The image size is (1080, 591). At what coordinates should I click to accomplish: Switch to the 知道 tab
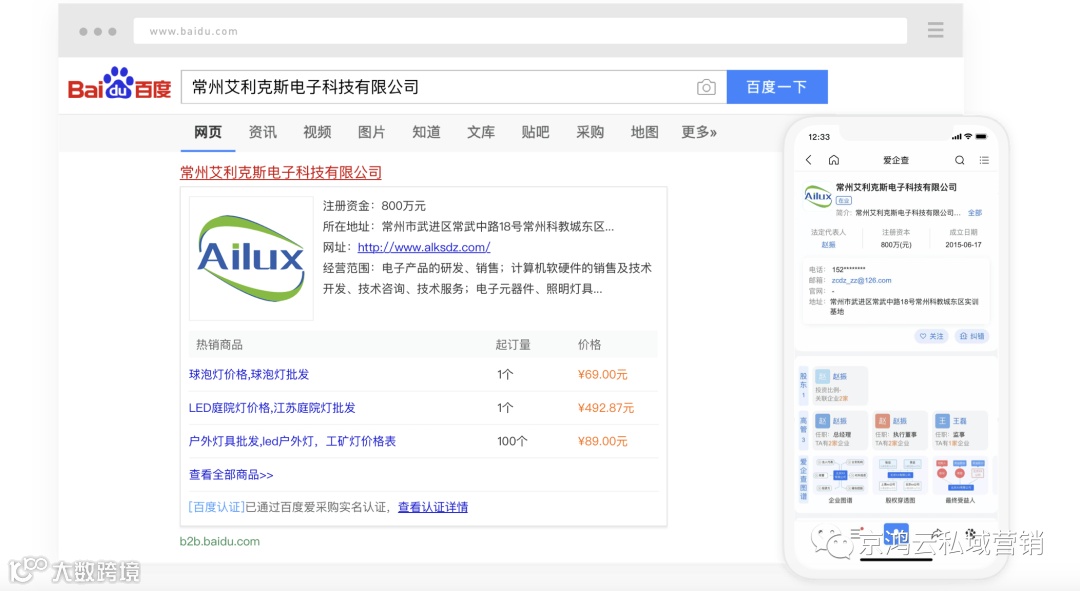pos(426,132)
